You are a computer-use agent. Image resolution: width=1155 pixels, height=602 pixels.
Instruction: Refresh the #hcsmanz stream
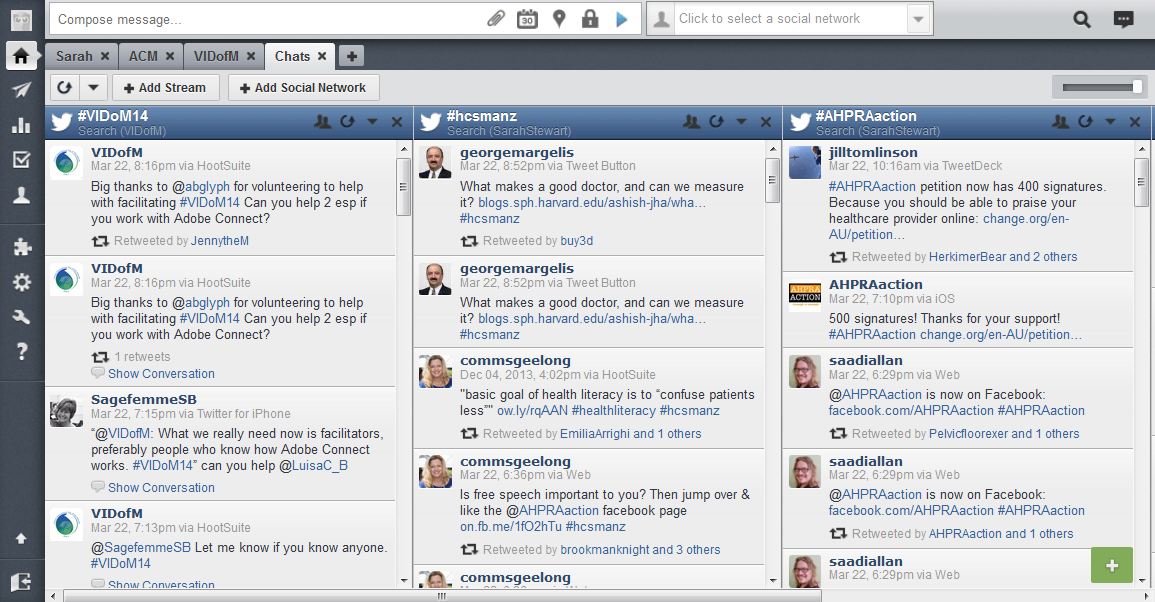click(x=717, y=122)
